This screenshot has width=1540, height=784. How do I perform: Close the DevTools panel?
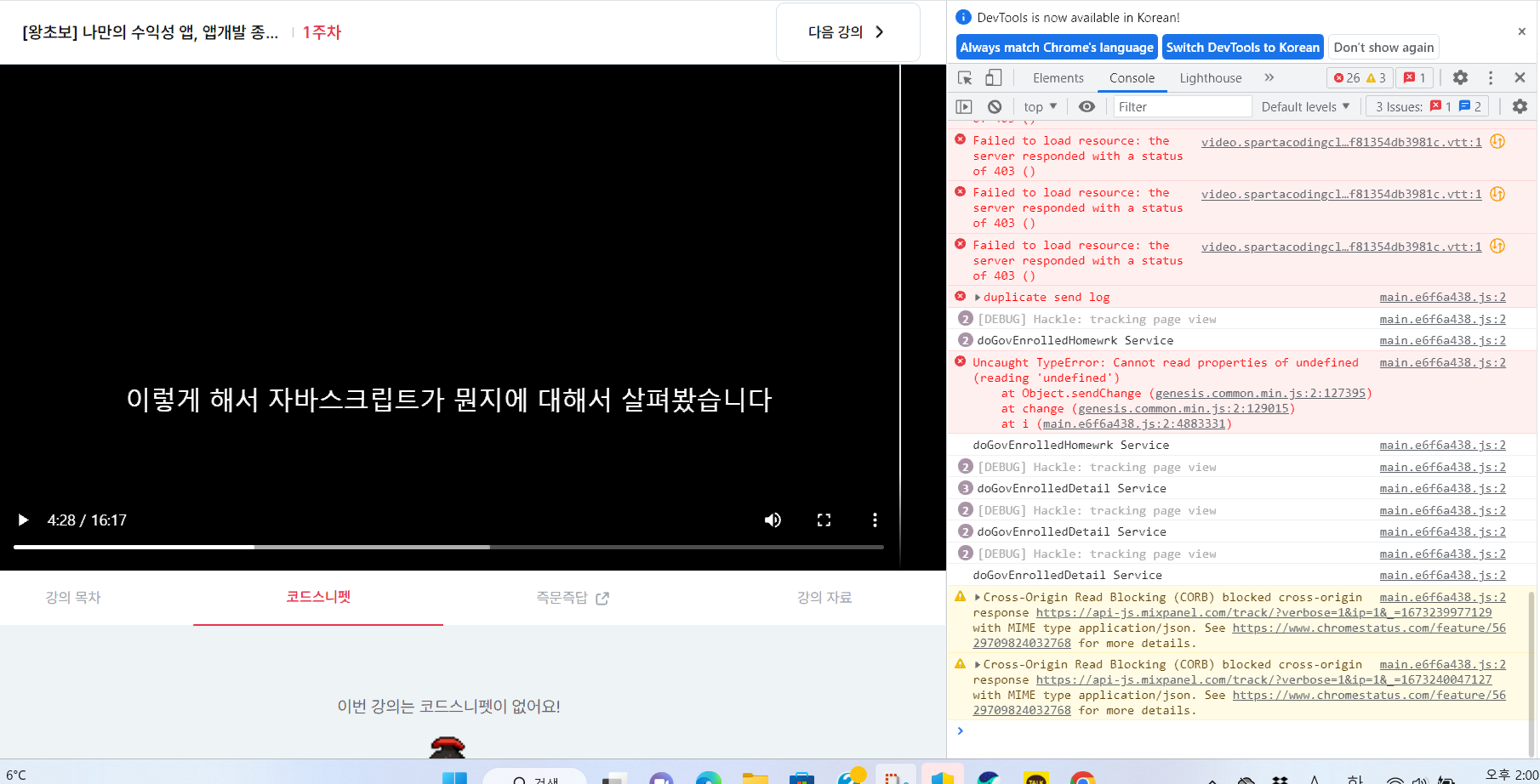pos(1520,77)
